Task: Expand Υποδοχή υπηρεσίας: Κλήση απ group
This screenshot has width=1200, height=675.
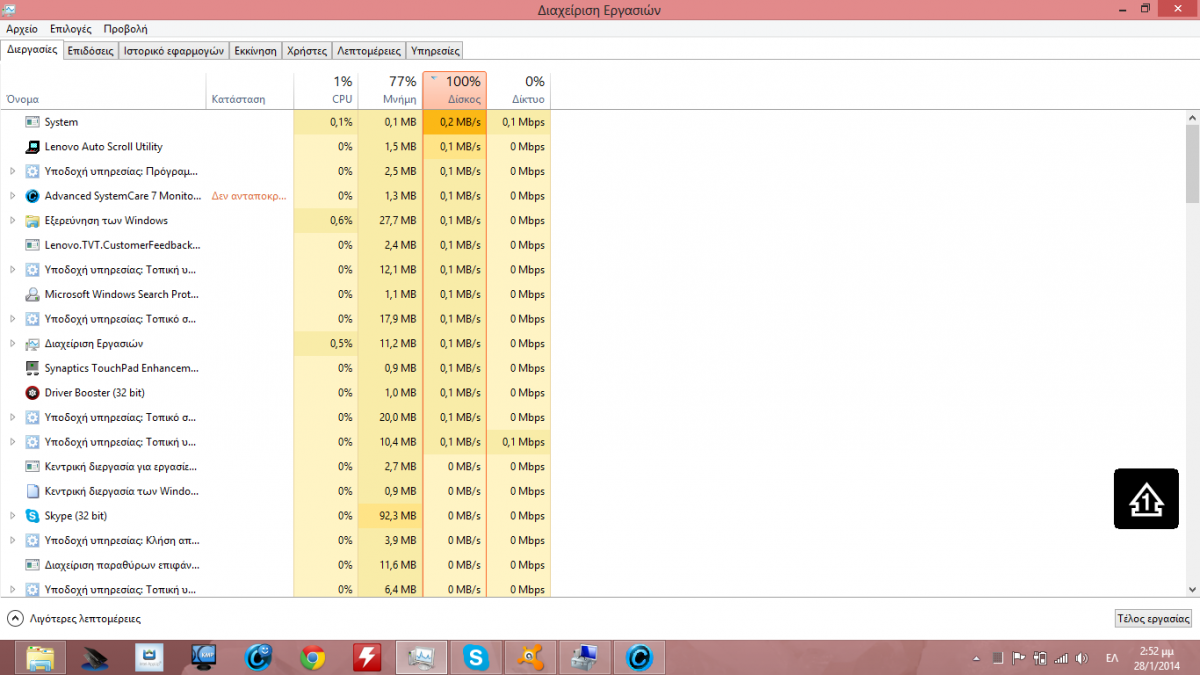Action: pyautogui.click(x=12, y=540)
